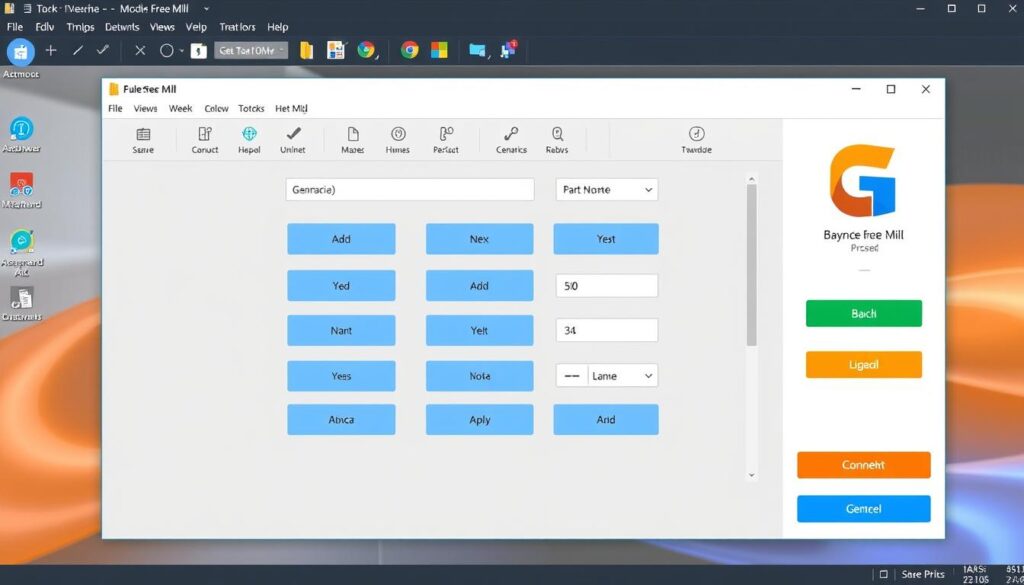Click the Nant button

[x=341, y=330]
